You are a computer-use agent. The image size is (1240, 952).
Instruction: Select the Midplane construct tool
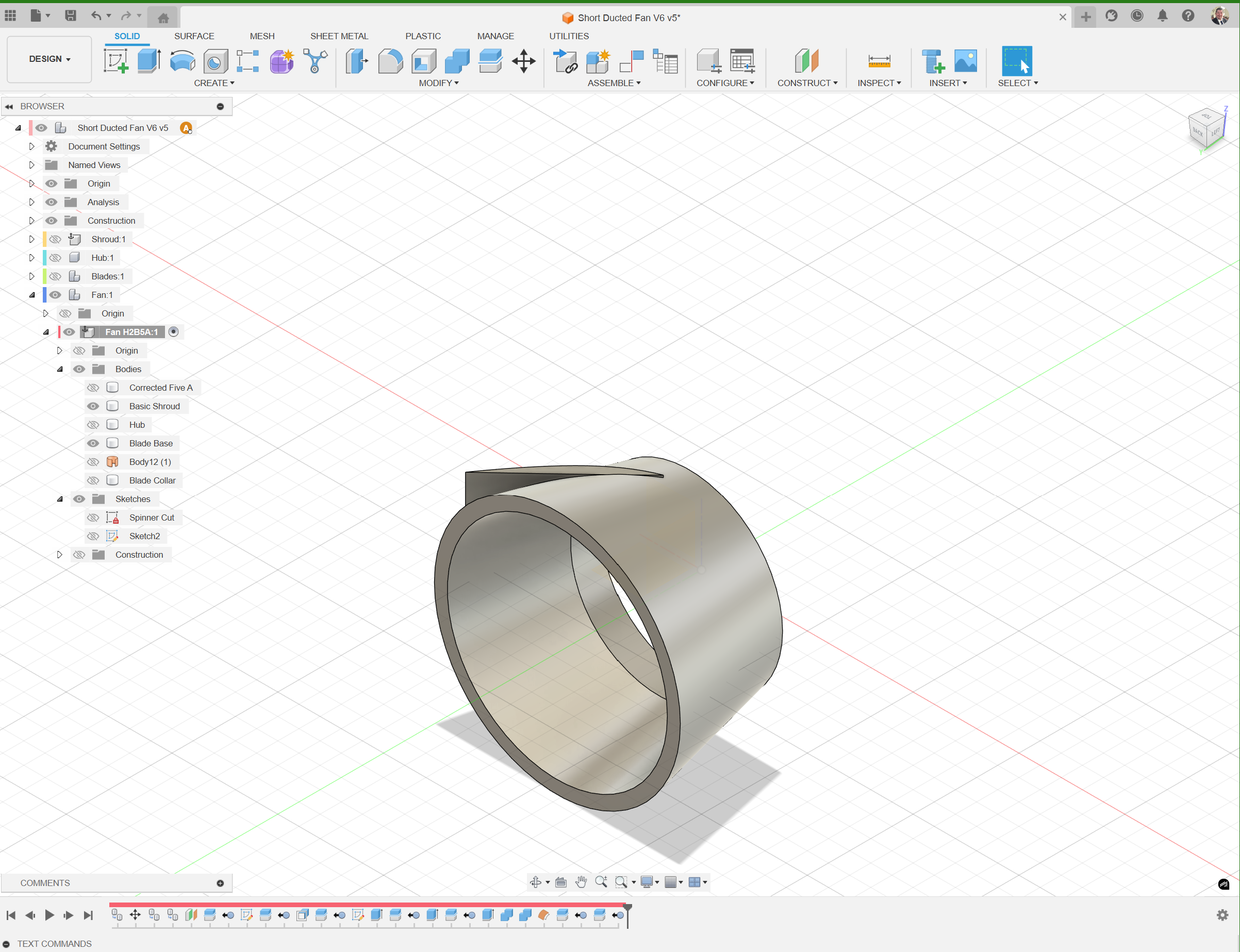pos(807,61)
